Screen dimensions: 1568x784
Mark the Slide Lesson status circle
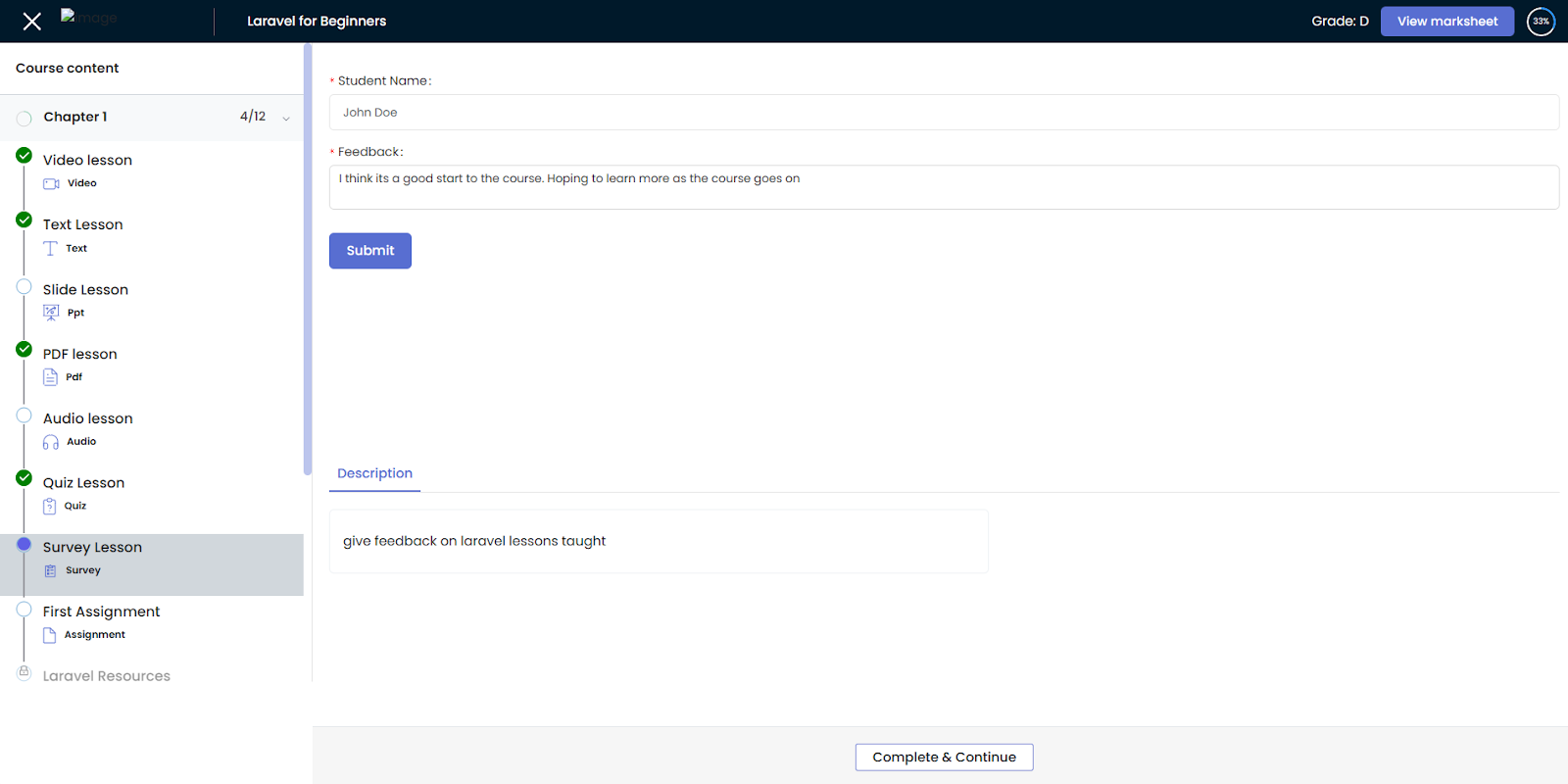click(x=24, y=286)
